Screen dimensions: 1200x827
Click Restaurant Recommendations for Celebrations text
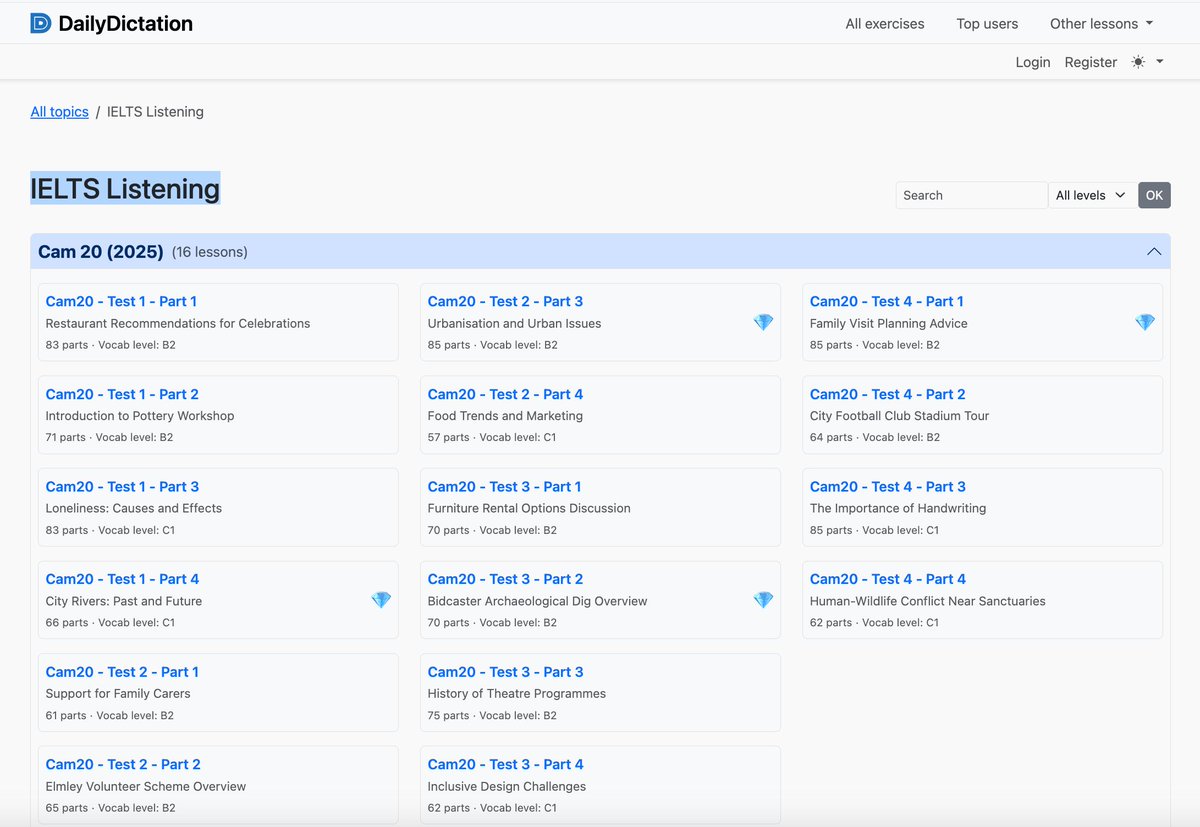click(178, 323)
